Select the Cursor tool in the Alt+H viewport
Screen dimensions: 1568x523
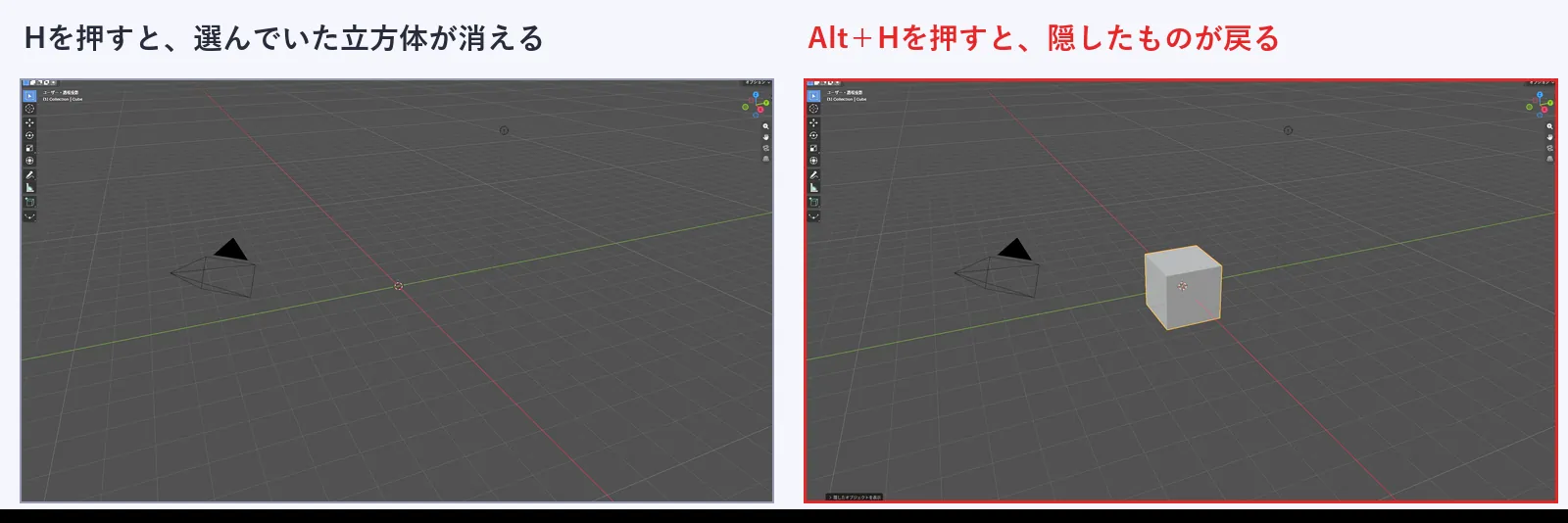(813, 109)
